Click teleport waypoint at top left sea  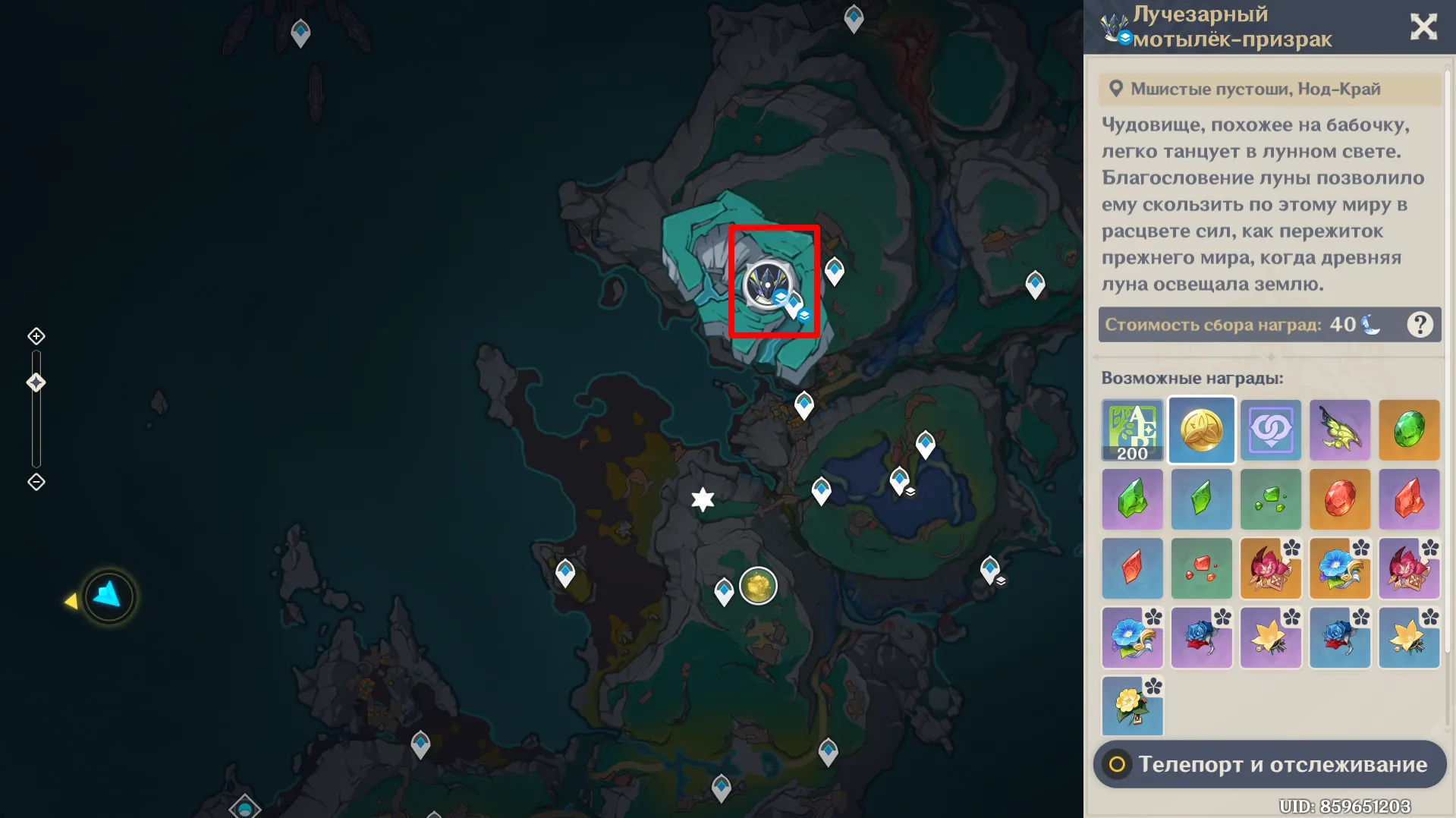(300, 33)
